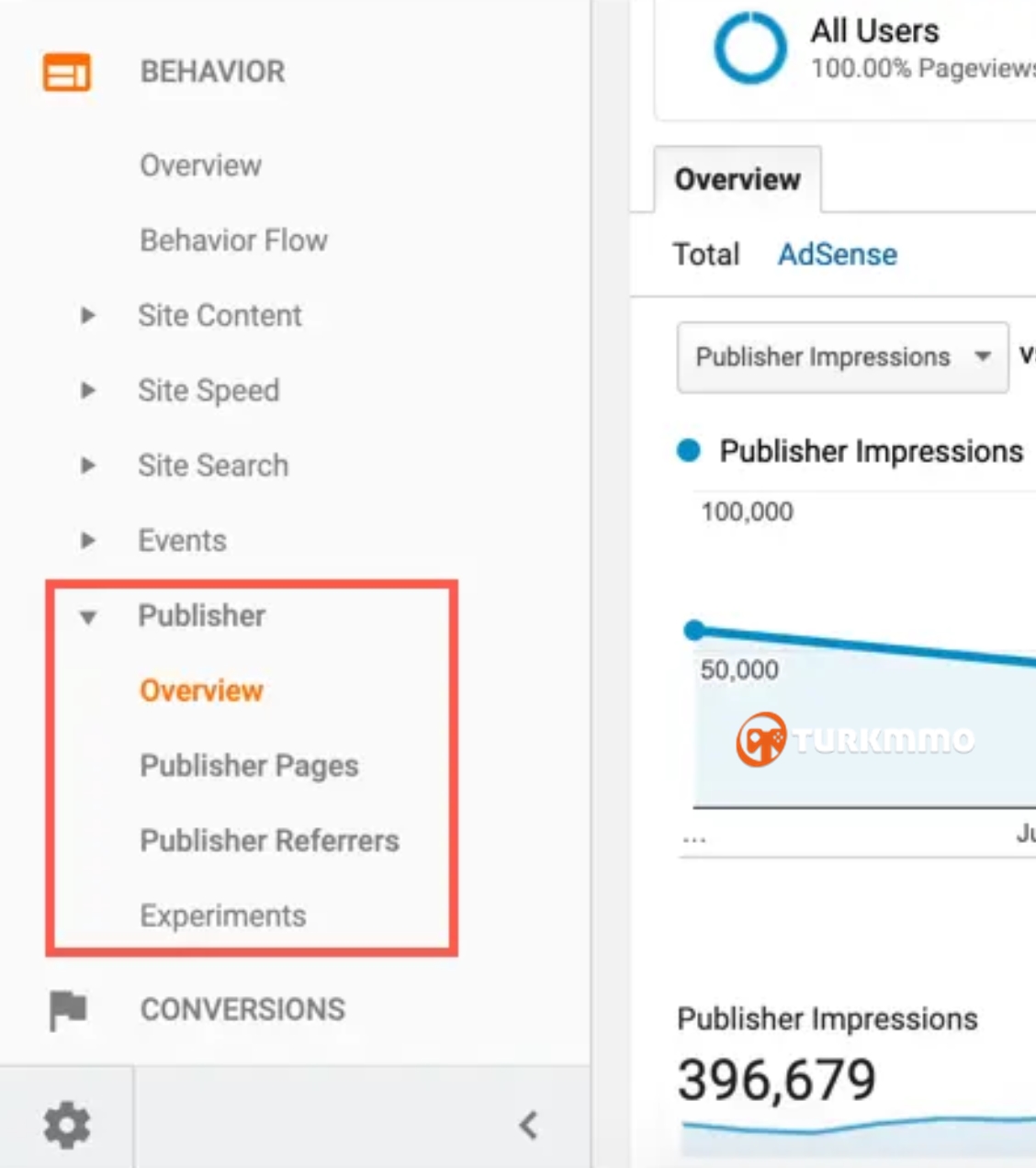Collapse sidebar with the left chevron
The image size is (1036, 1168).
(528, 1125)
